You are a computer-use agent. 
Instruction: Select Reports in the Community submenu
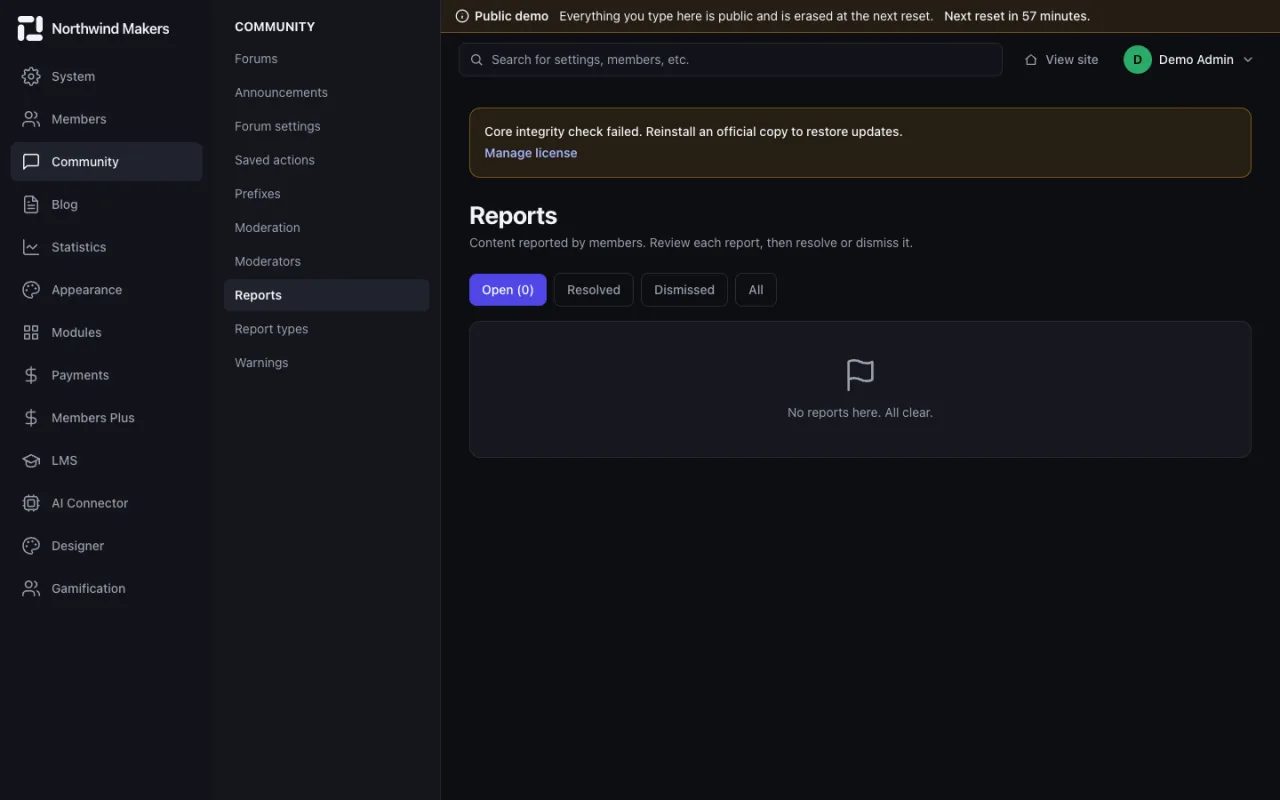pyautogui.click(x=326, y=295)
